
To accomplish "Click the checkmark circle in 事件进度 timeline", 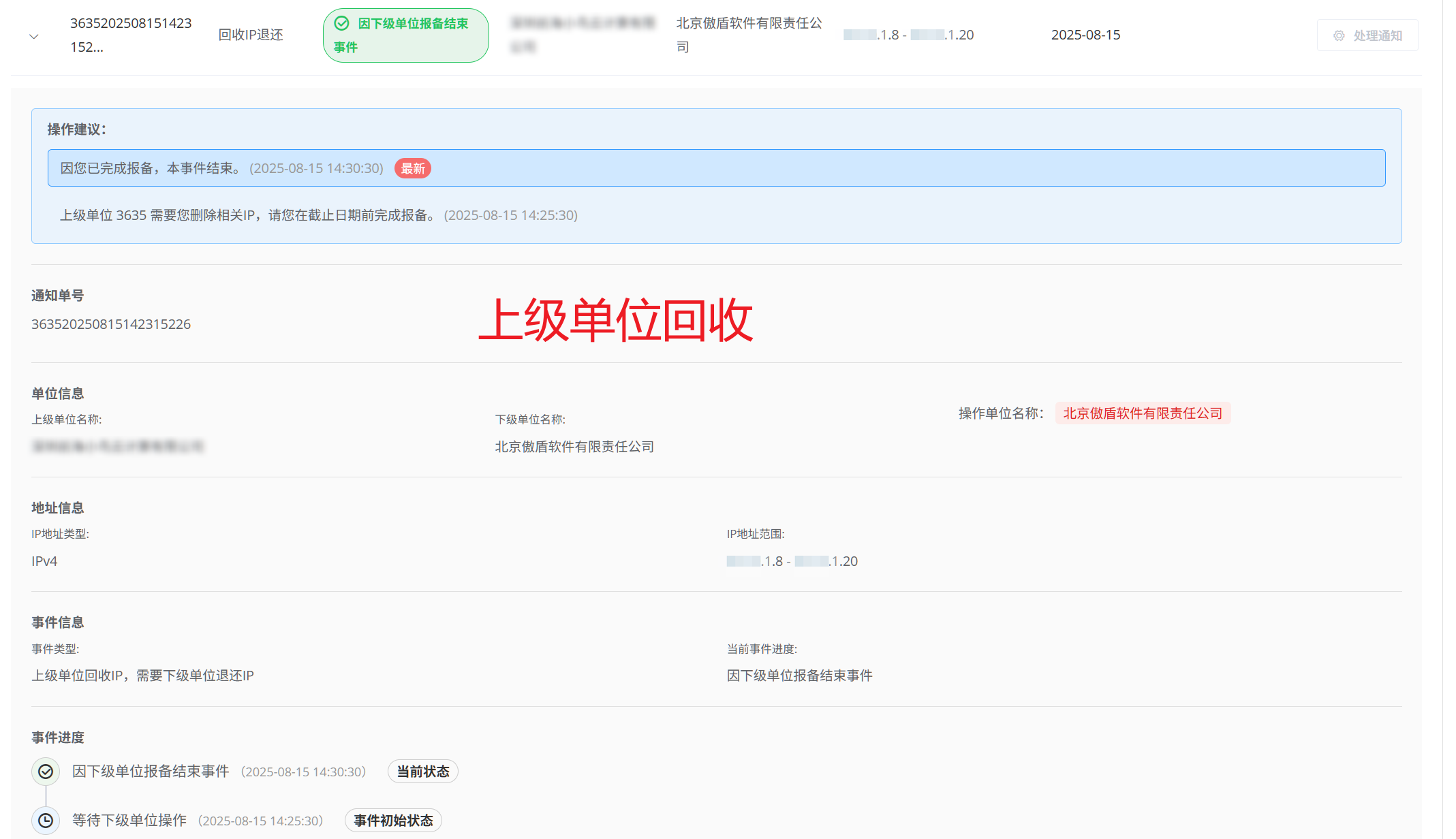I will (46, 772).
